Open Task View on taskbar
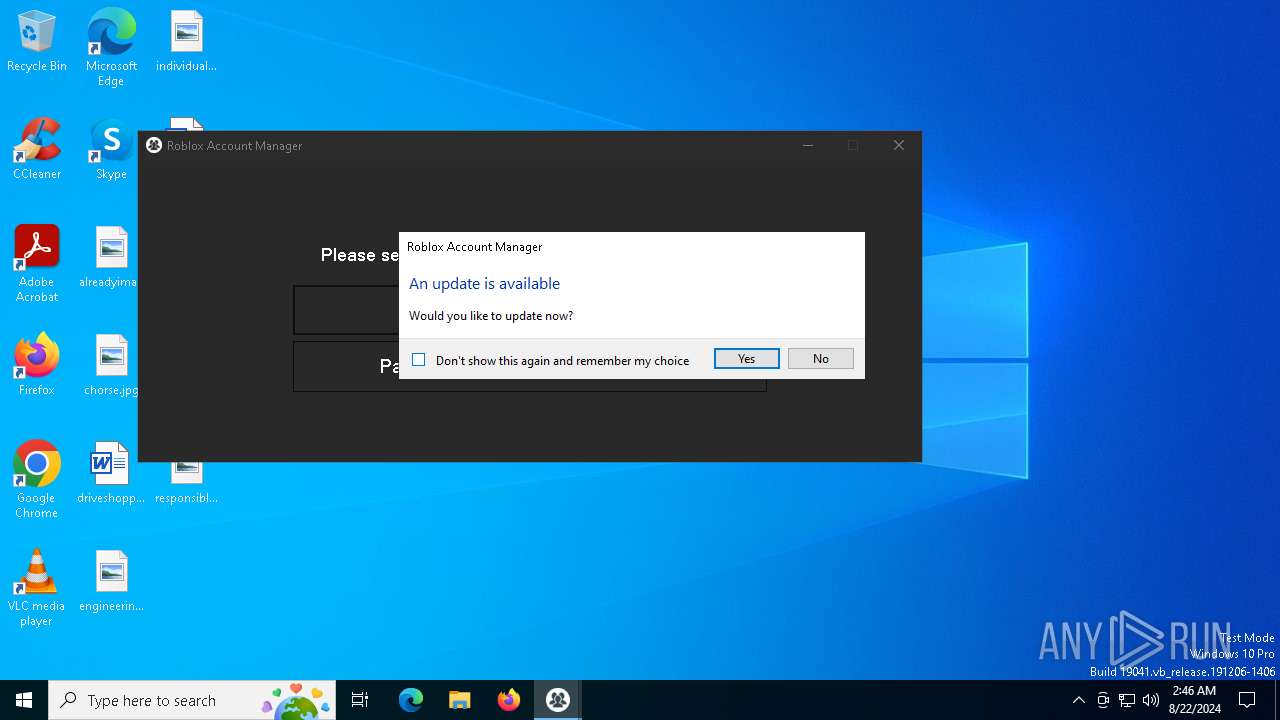 tap(360, 700)
